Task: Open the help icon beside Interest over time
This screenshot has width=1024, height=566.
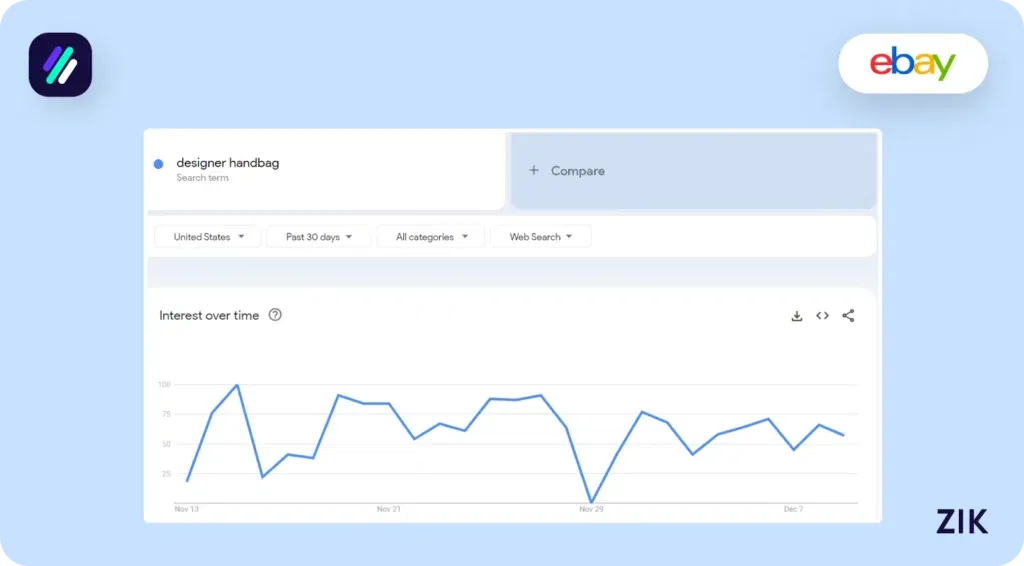Action: (x=276, y=315)
